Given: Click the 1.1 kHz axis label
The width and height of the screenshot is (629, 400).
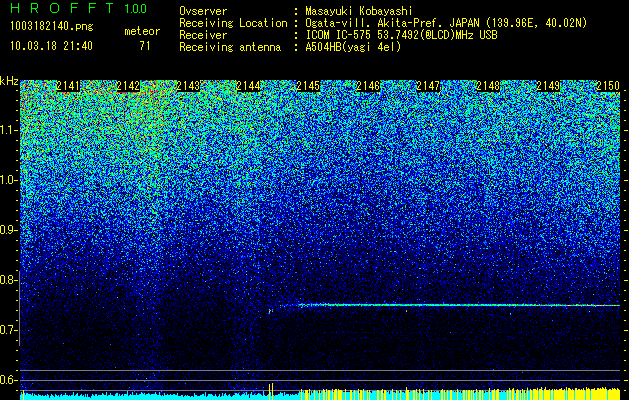Looking at the screenshot, I should [9, 130].
